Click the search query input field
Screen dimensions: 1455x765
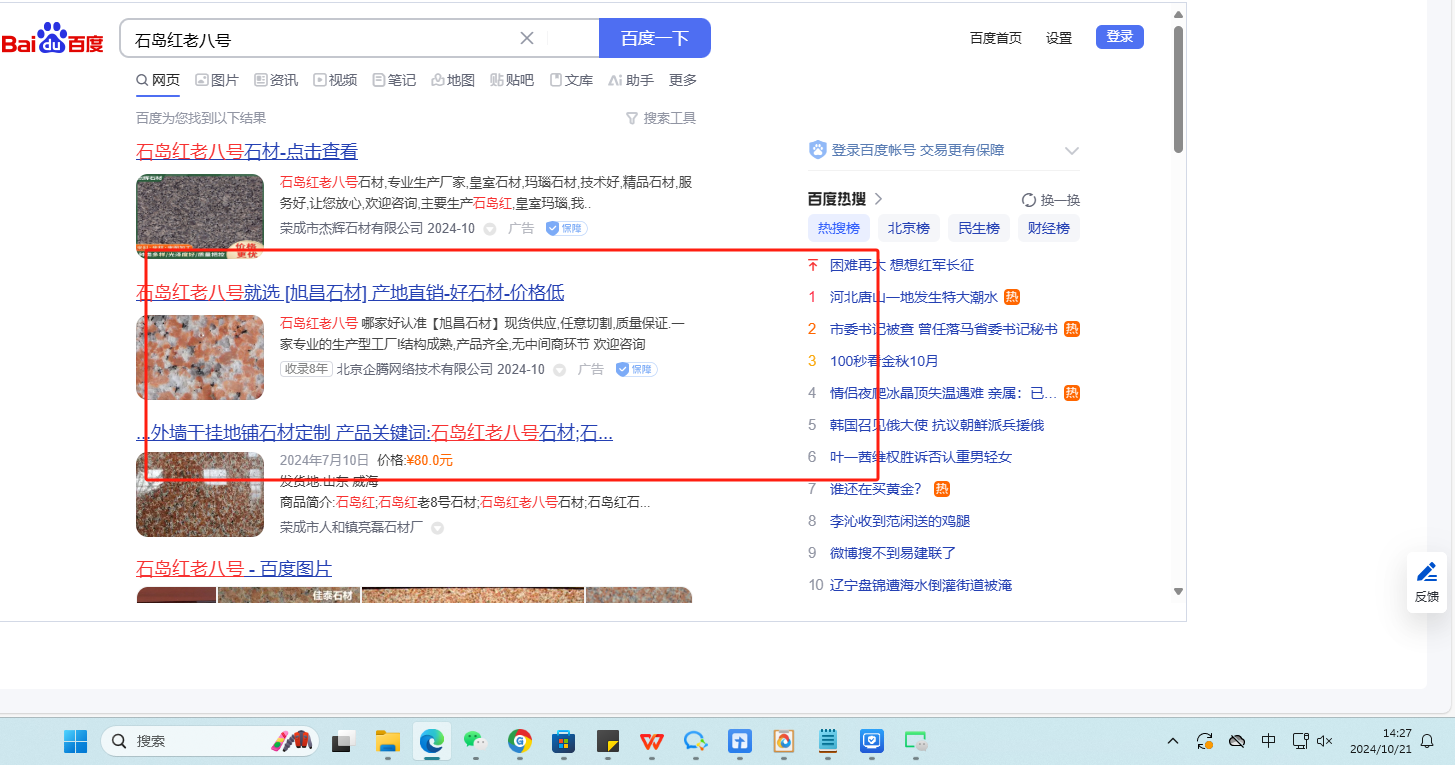[x=320, y=40]
